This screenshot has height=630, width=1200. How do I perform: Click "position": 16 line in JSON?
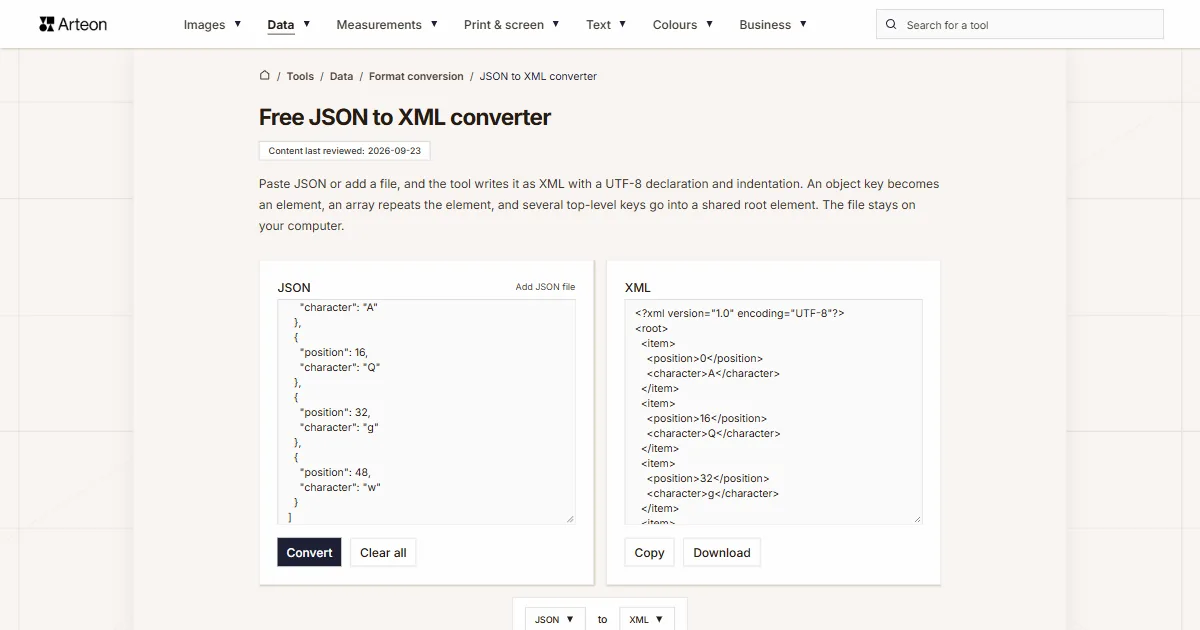coord(333,352)
